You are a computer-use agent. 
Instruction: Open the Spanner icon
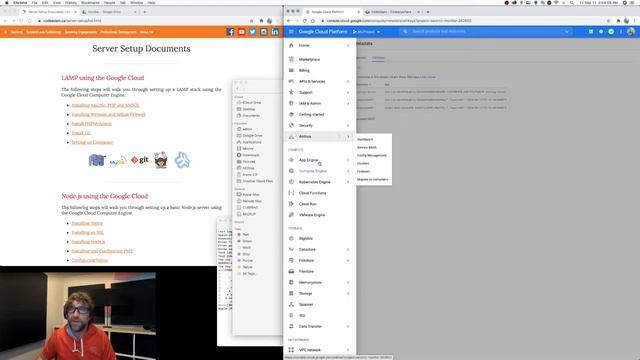tap(291, 304)
